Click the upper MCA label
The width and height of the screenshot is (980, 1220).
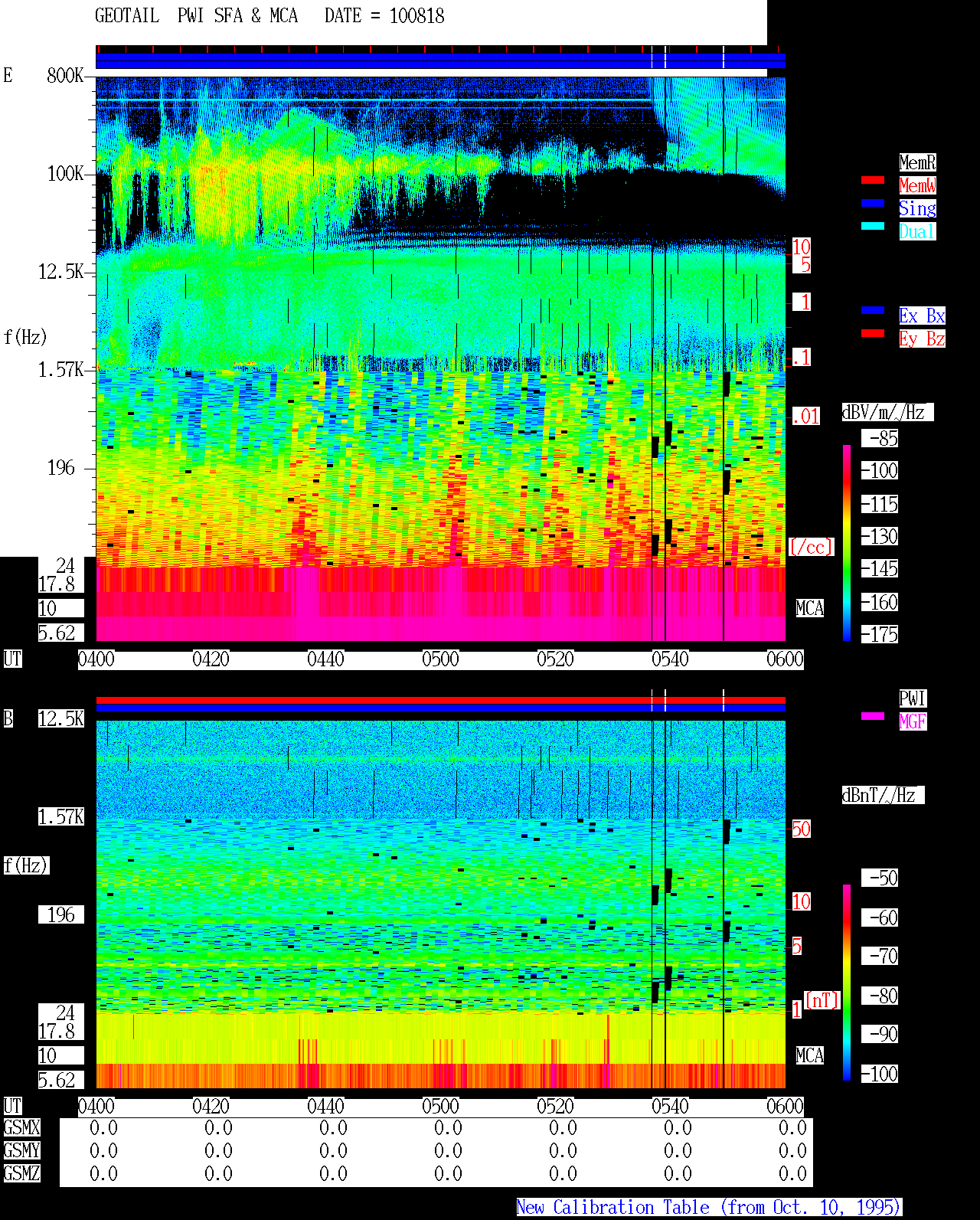809,609
